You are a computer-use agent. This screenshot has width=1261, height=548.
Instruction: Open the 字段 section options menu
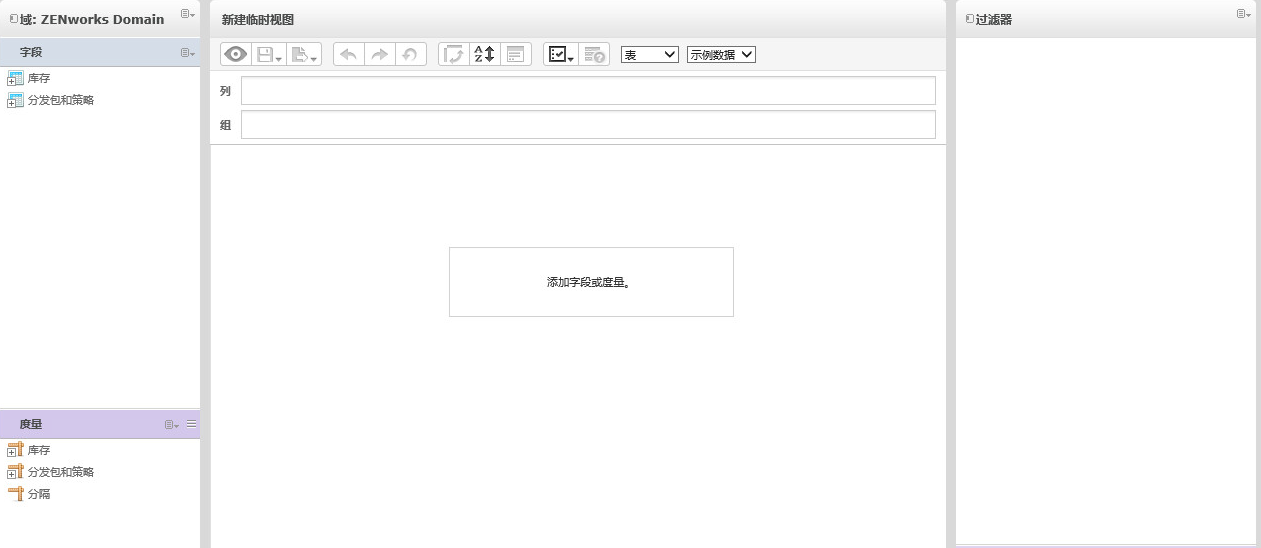click(188, 52)
